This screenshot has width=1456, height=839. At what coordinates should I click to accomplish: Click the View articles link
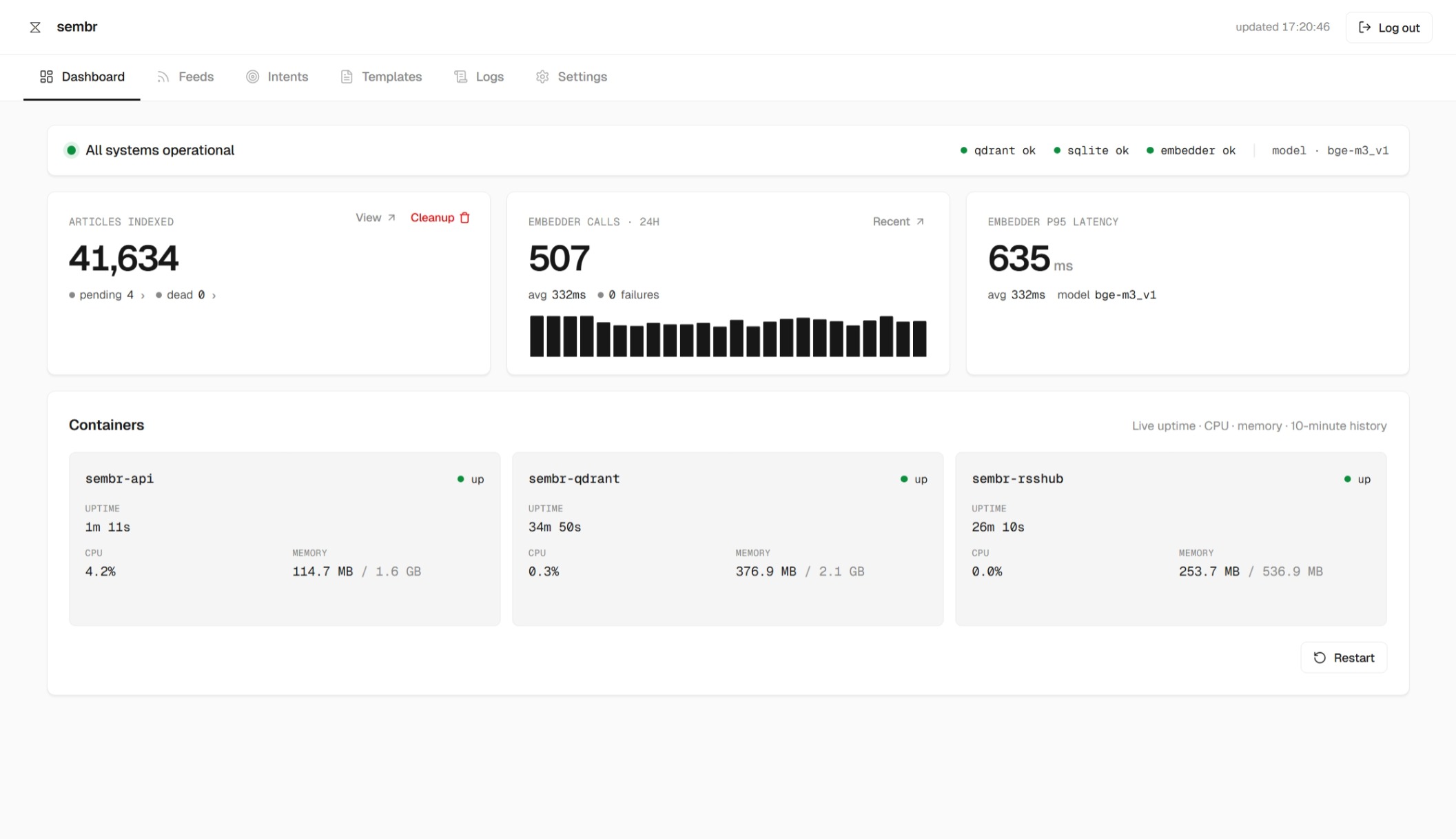(x=376, y=217)
